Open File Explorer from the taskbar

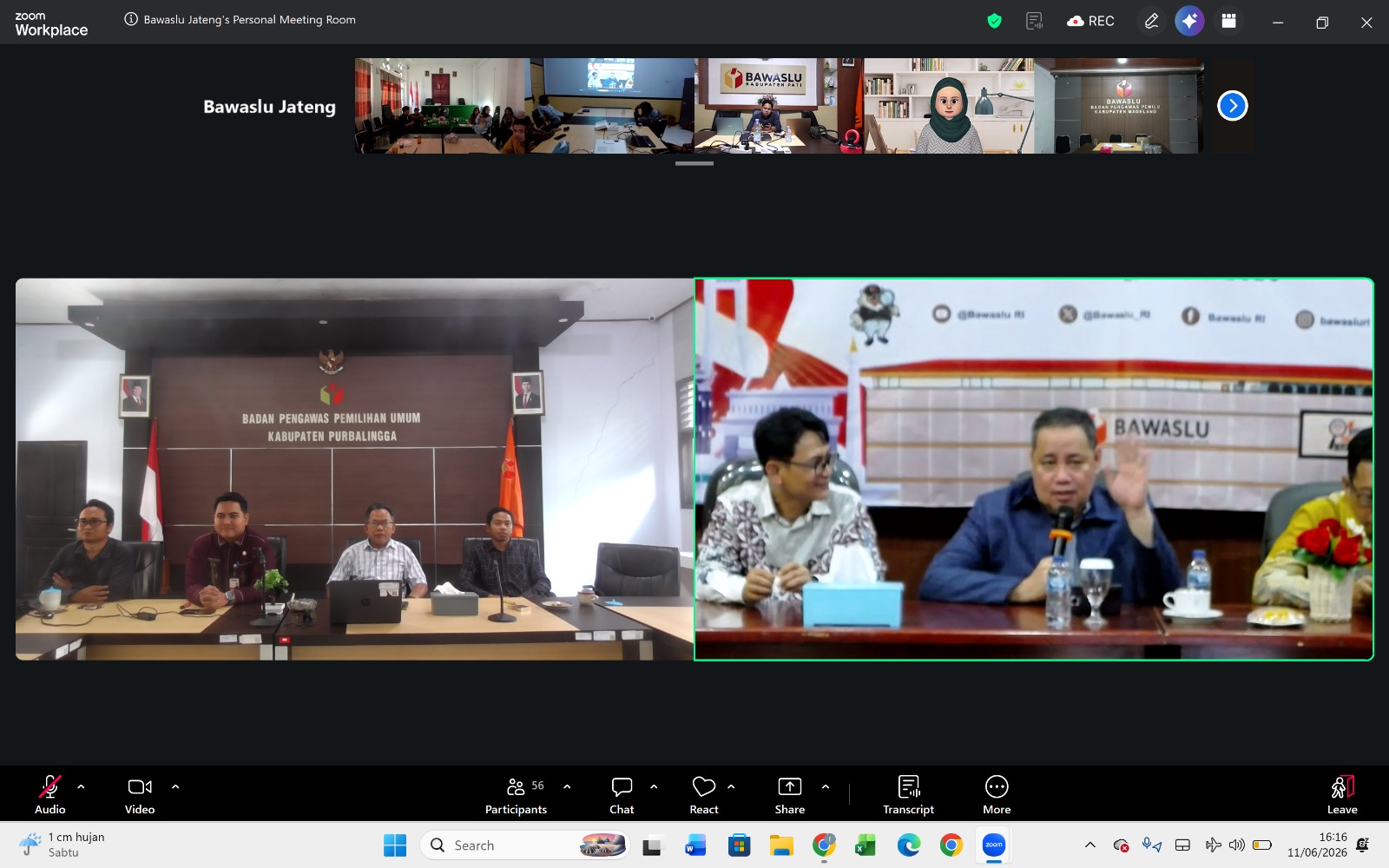click(x=781, y=845)
